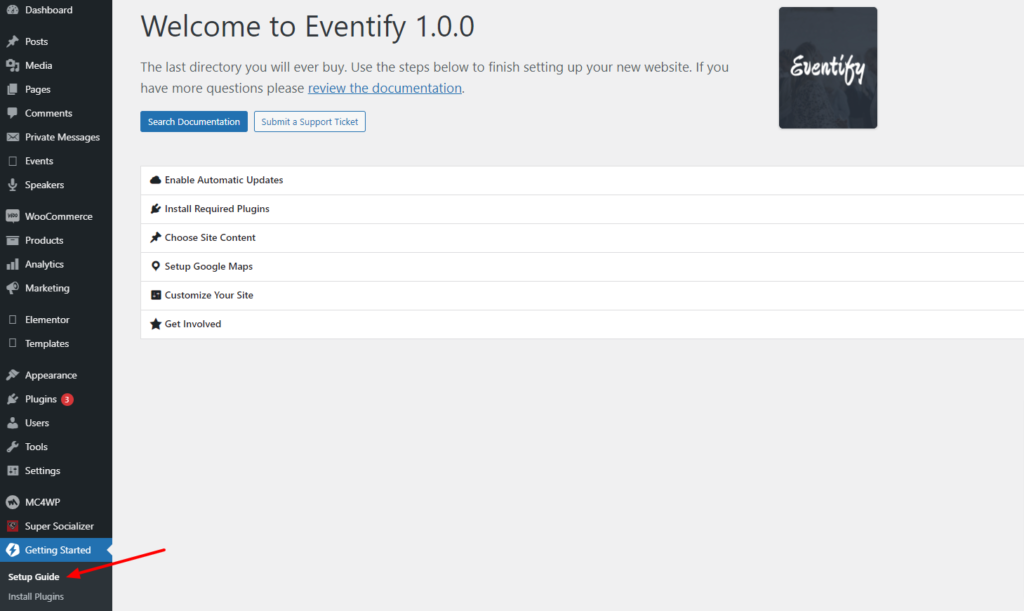
Task: Expand the Customize Your Site section
Action: 582,295
